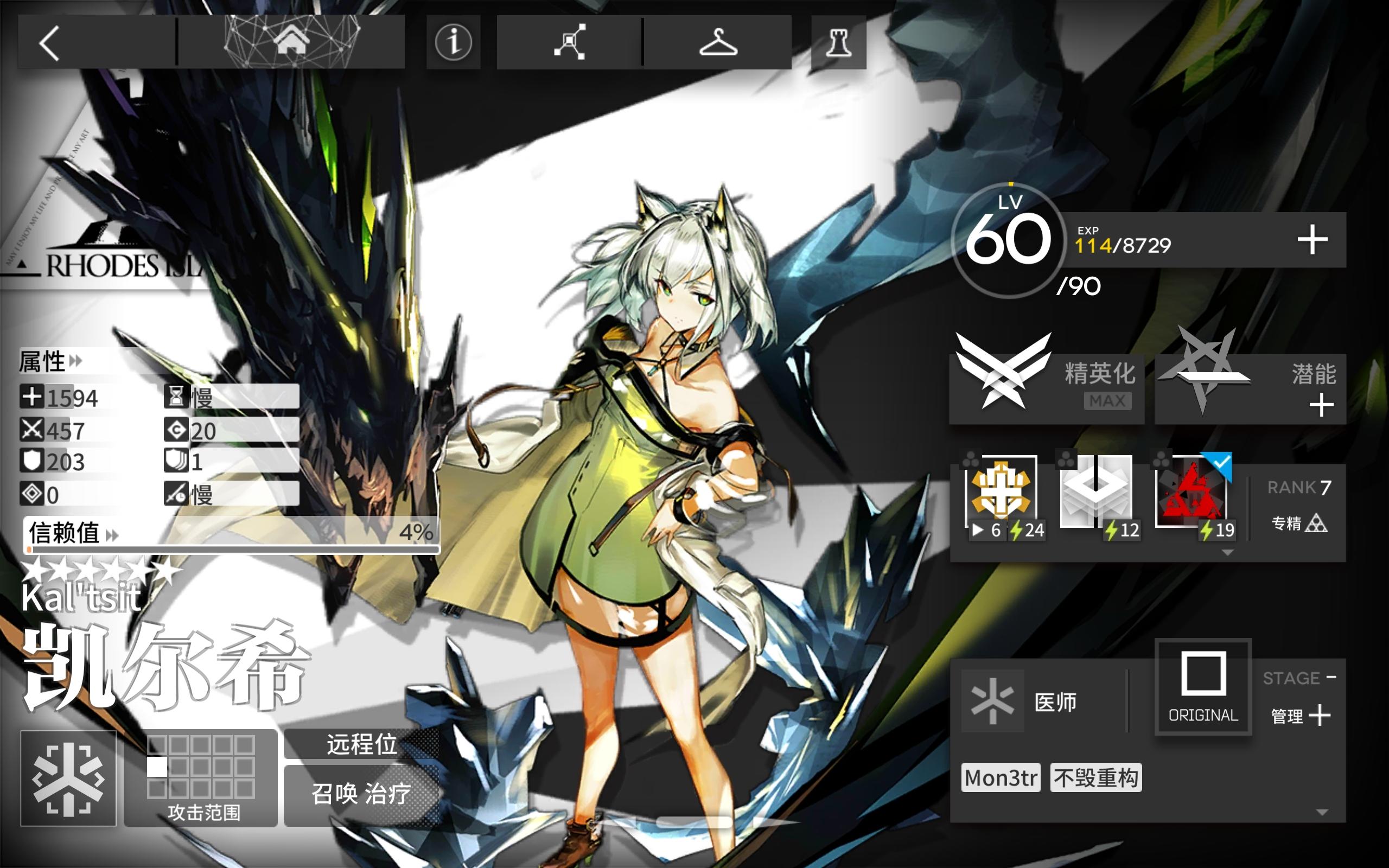The height and width of the screenshot is (868, 1389).
Task: Expand the 属性 attributes details
Action: 50,361
